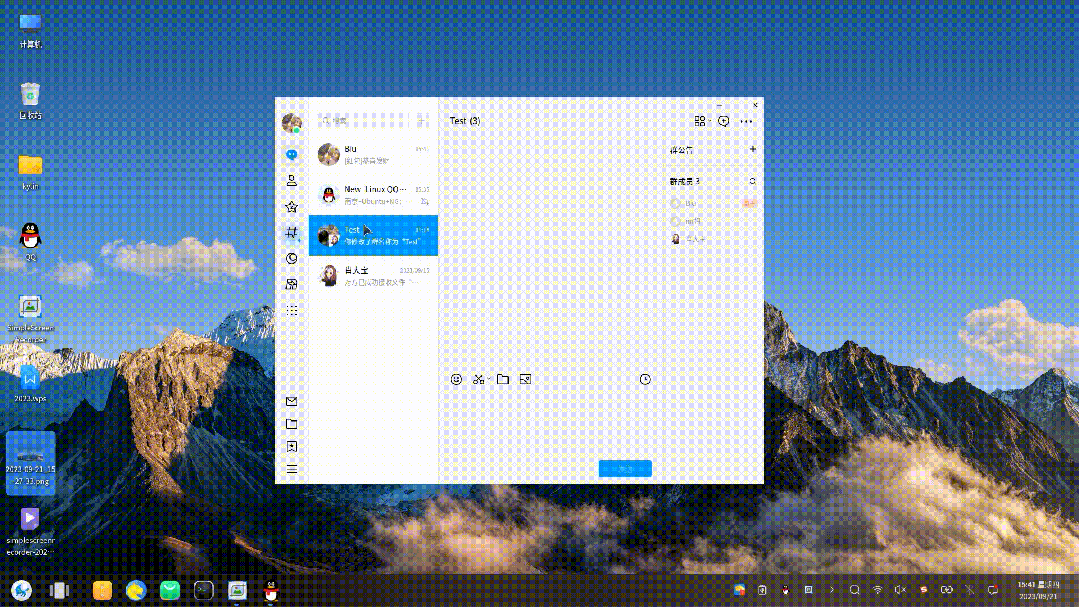The width and height of the screenshot is (1079, 607).
Task: Toggle mute on the taskbar volume icon
Action: click(x=900, y=590)
